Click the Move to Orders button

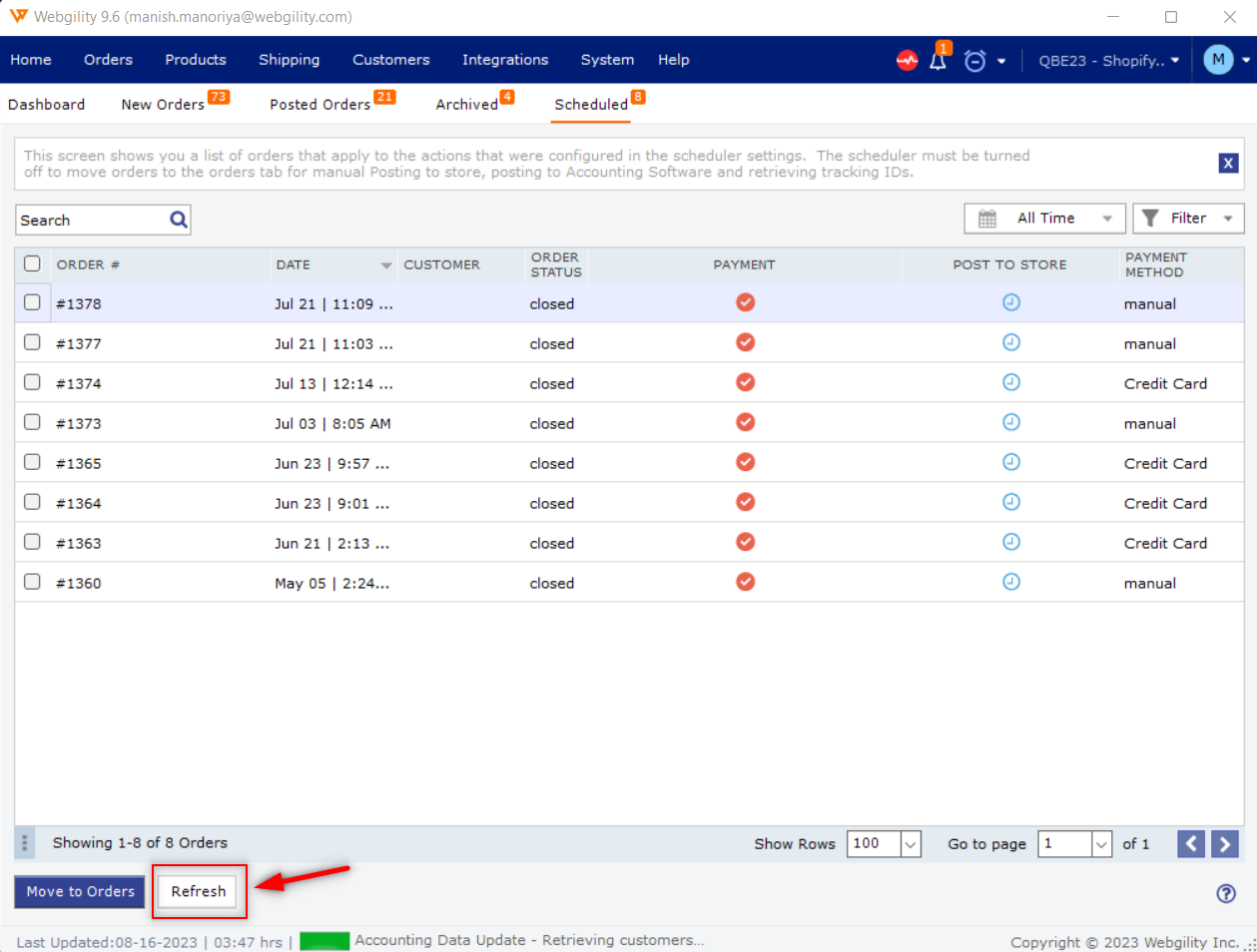click(80, 891)
